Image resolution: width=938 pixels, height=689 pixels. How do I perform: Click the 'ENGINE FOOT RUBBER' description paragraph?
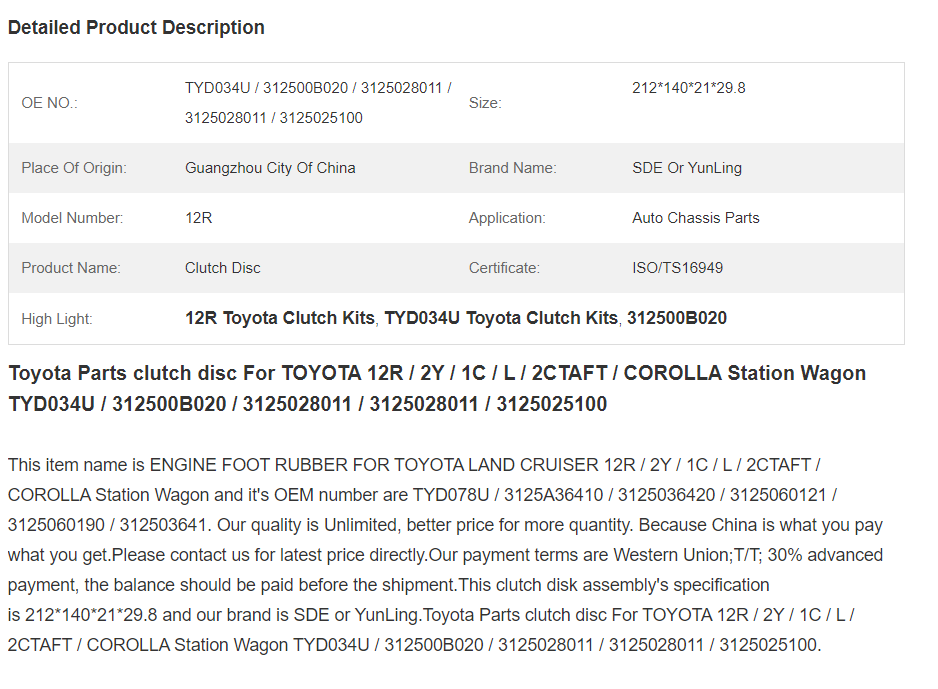[x=445, y=554]
